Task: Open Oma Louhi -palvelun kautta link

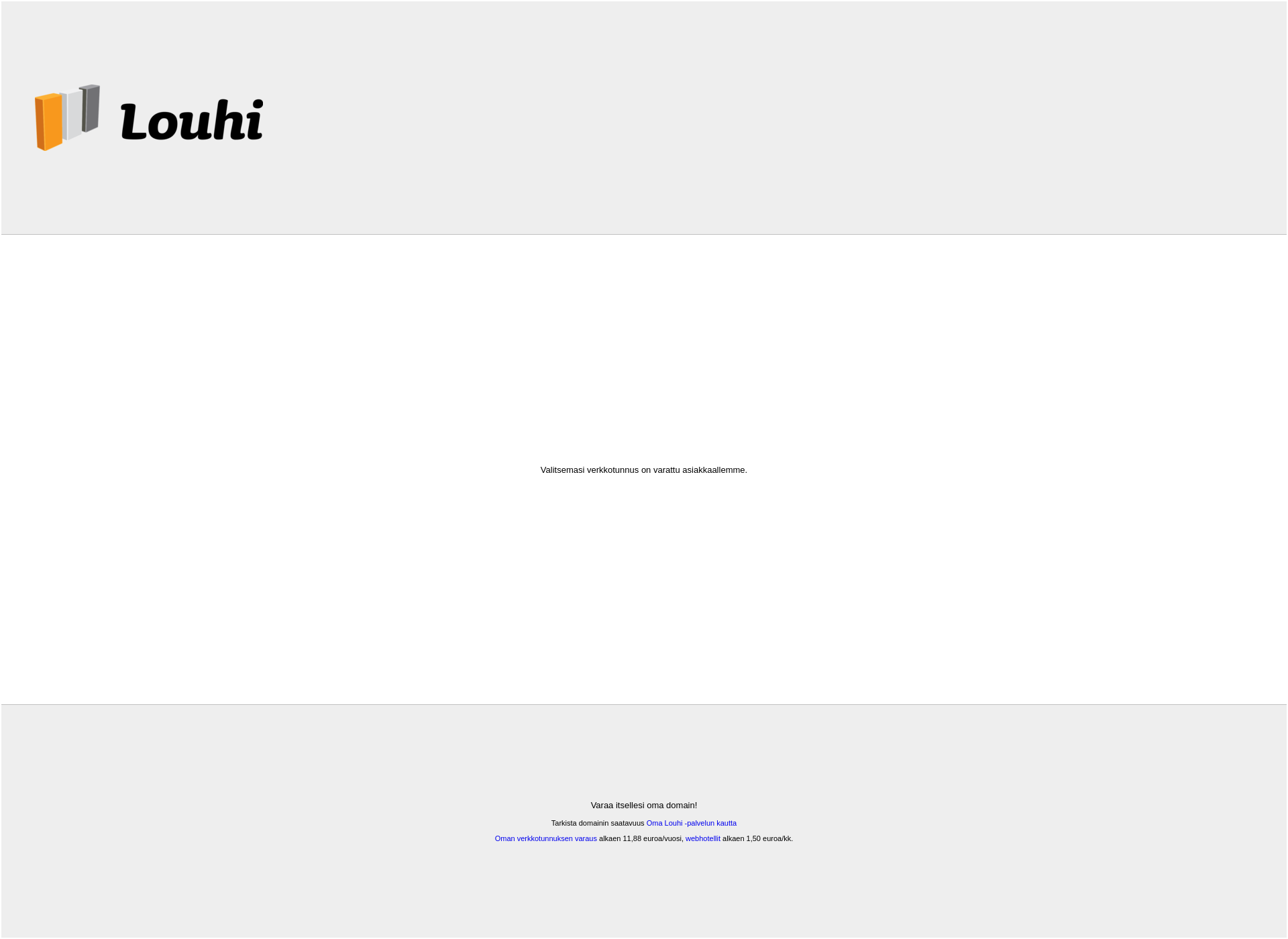Action: 691,823
